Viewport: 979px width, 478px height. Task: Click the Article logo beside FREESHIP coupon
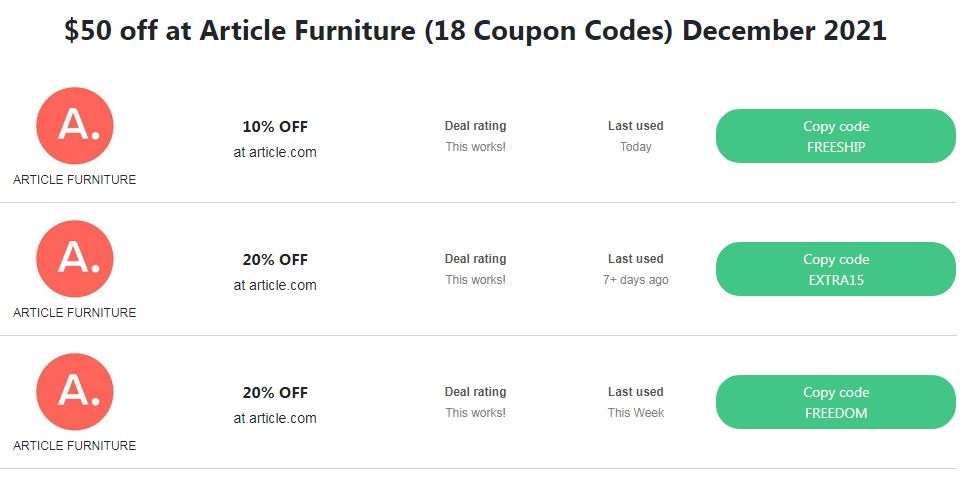75,126
